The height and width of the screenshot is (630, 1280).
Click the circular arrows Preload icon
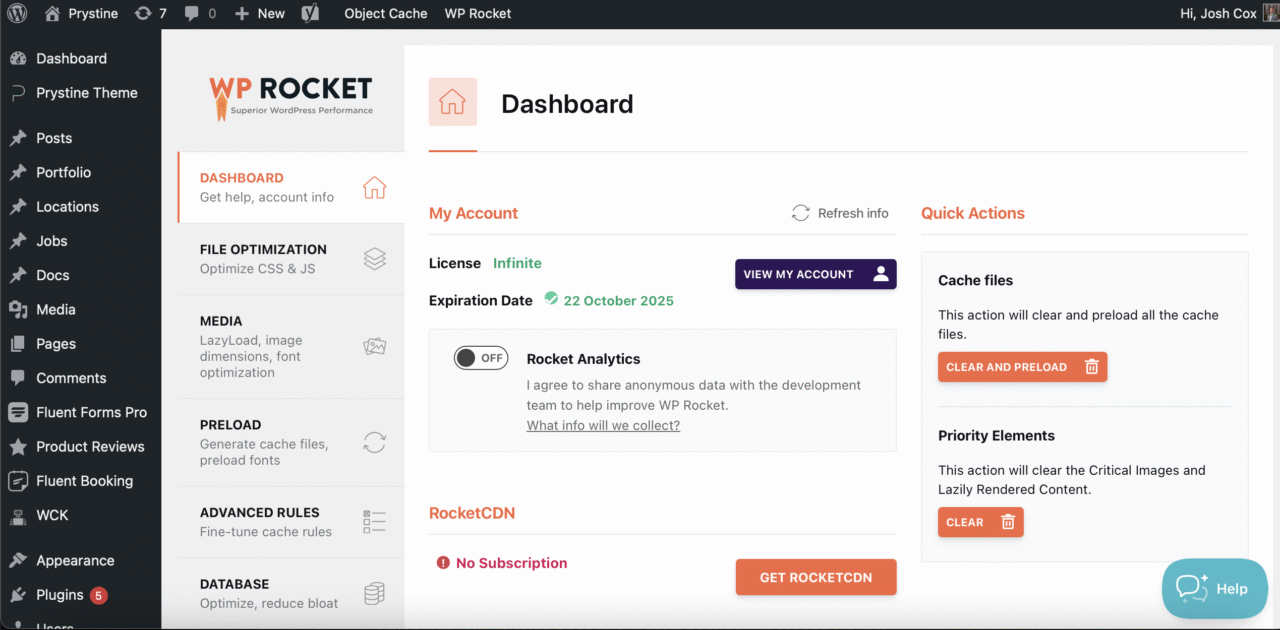click(374, 443)
